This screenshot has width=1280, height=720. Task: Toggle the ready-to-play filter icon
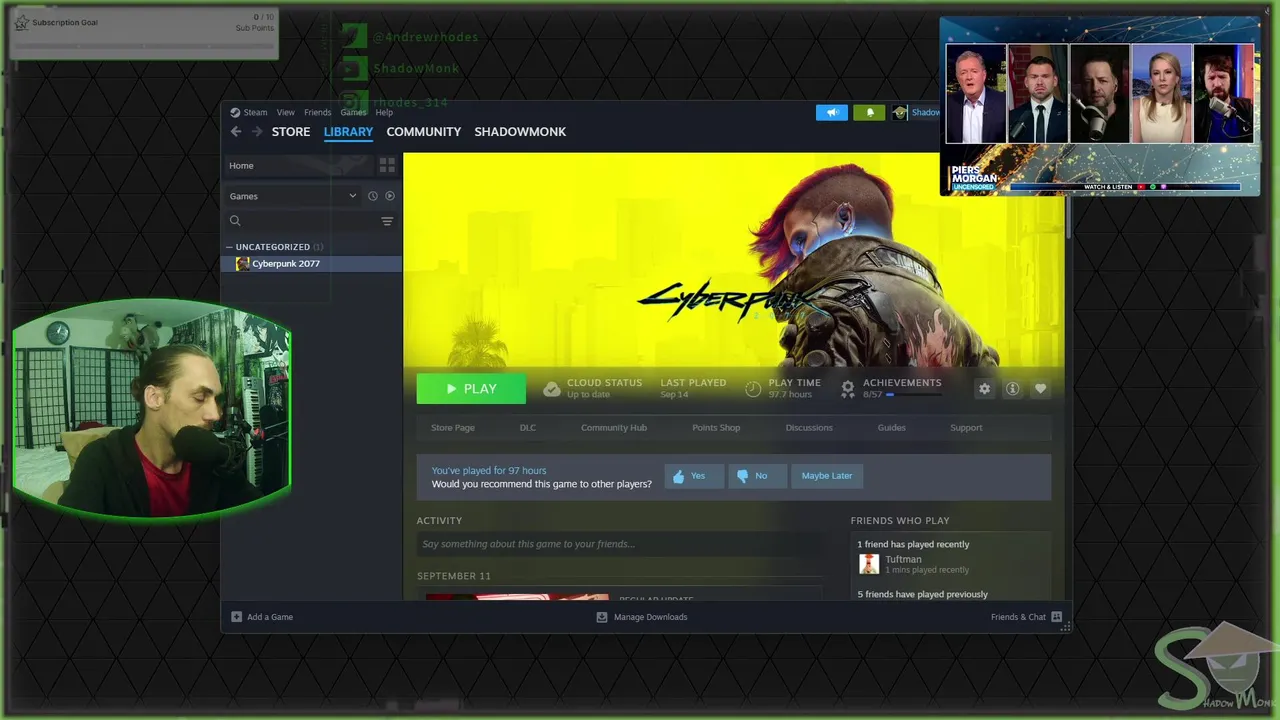click(390, 196)
